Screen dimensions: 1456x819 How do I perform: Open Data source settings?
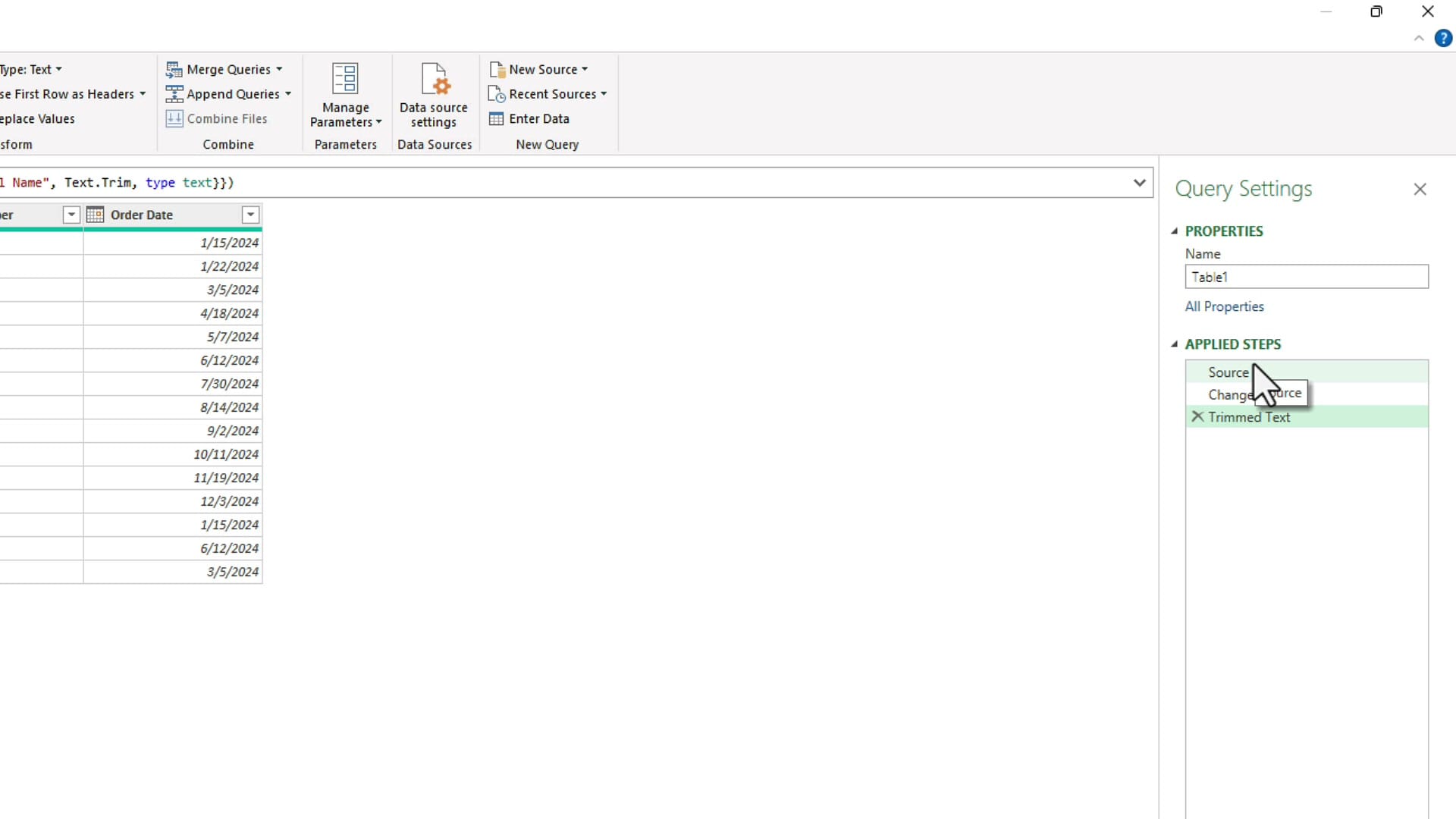tap(434, 96)
